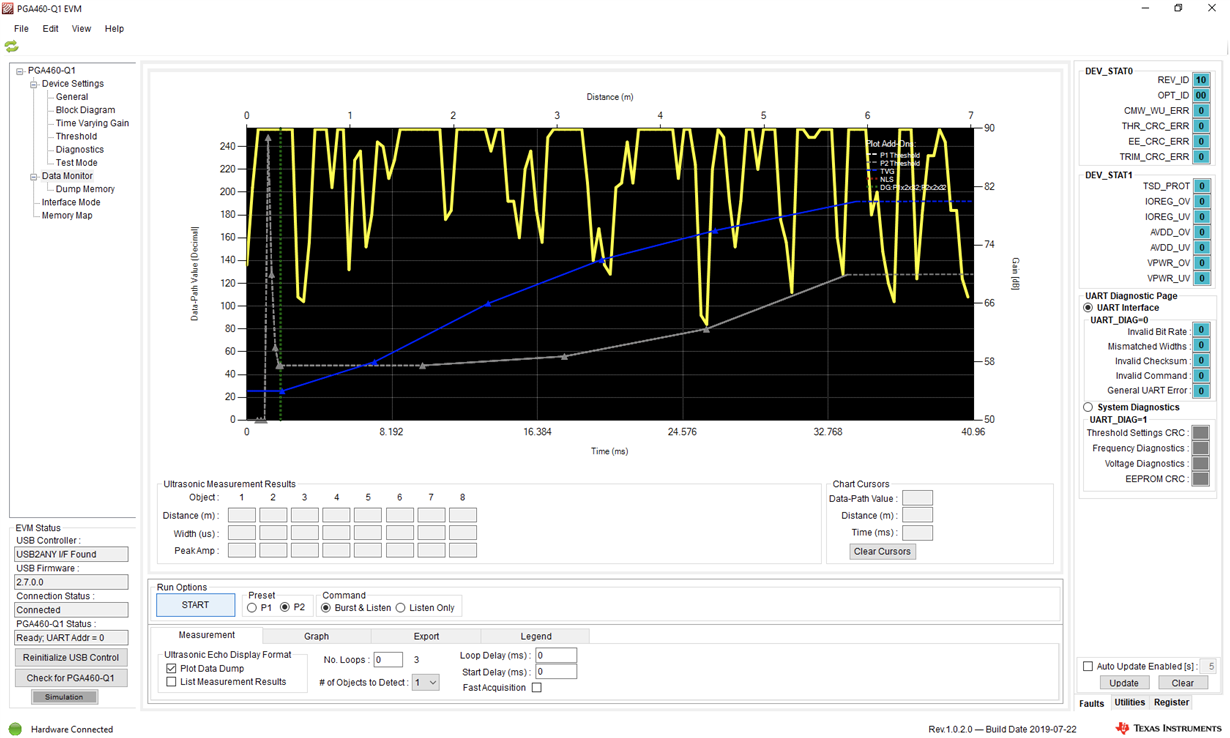Select Time Varying Gain in the tree
Image resolution: width=1230 pixels, height=738 pixels.
coord(92,124)
